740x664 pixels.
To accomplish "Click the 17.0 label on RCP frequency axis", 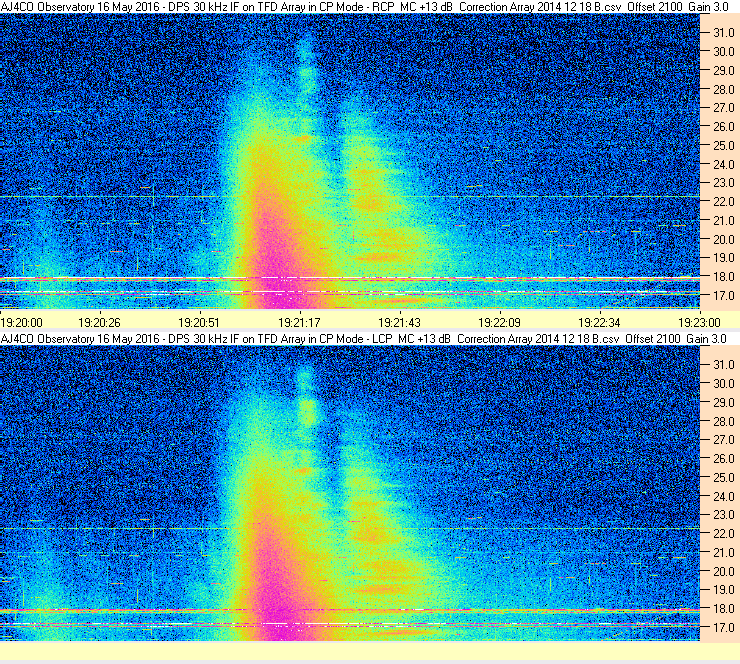I will click(723, 296).
